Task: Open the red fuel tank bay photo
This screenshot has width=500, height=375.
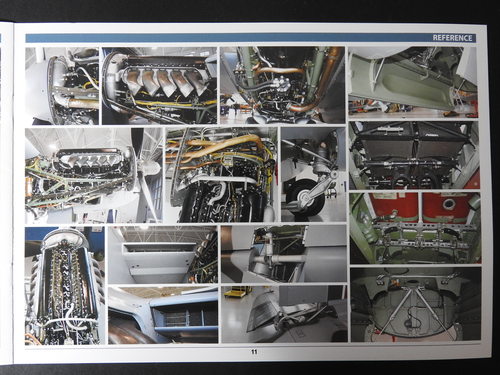Action: [415, 228]
